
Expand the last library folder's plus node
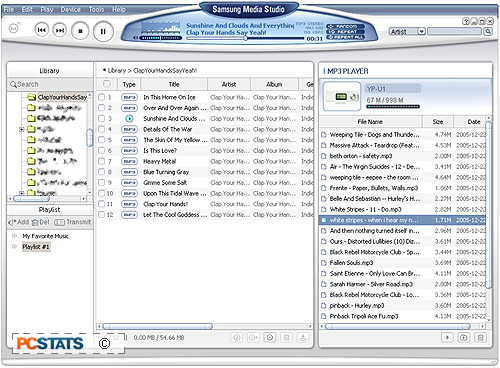tap(22, 193)
